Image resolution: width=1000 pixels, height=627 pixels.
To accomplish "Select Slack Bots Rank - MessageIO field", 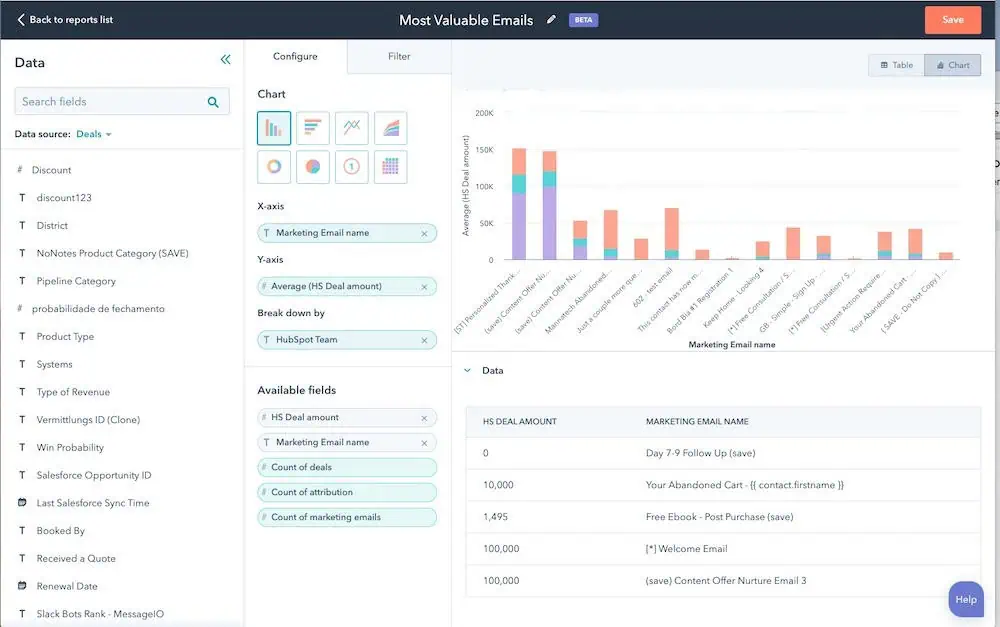I will point(99,614).
